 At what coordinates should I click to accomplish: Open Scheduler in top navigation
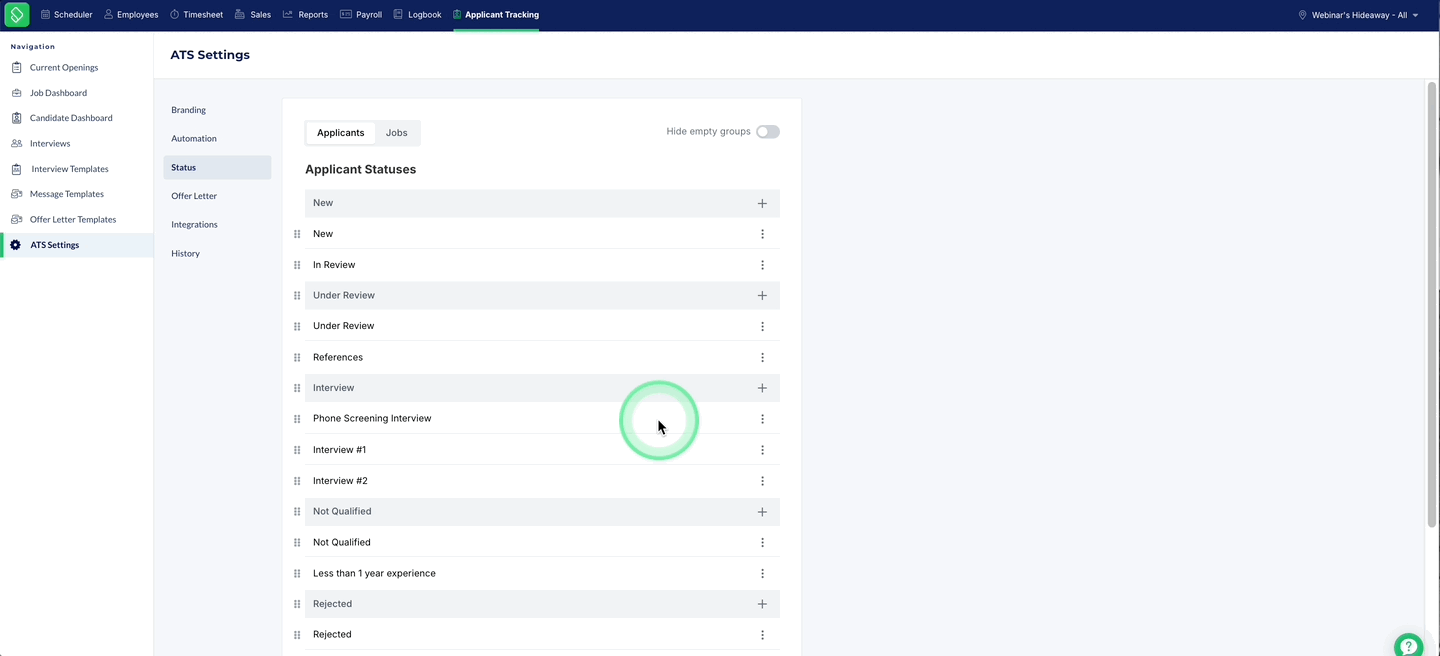tap(66, 15)
